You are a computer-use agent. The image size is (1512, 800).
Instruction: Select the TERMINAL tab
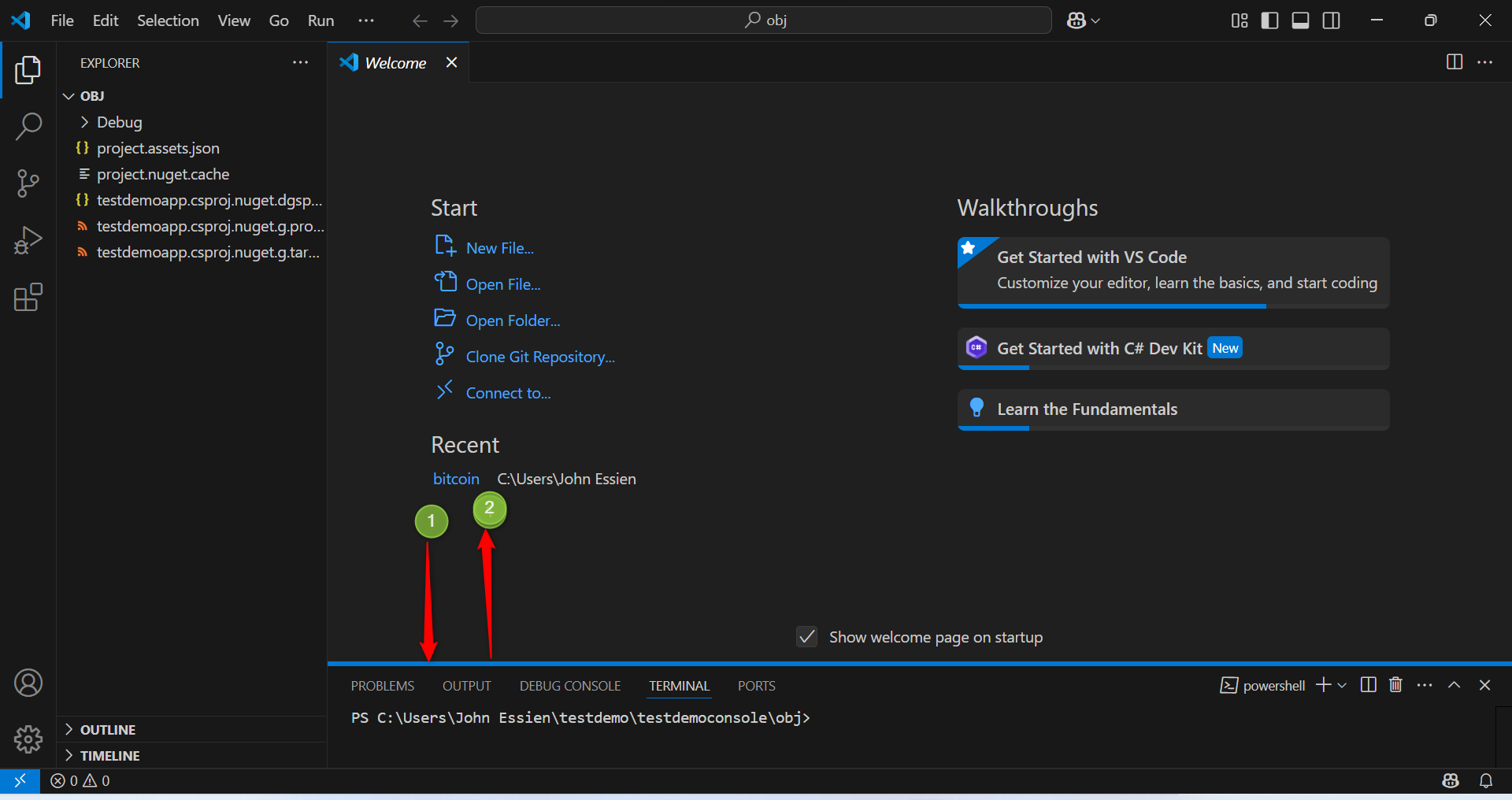pyautogui.click(x=680, y=686)
